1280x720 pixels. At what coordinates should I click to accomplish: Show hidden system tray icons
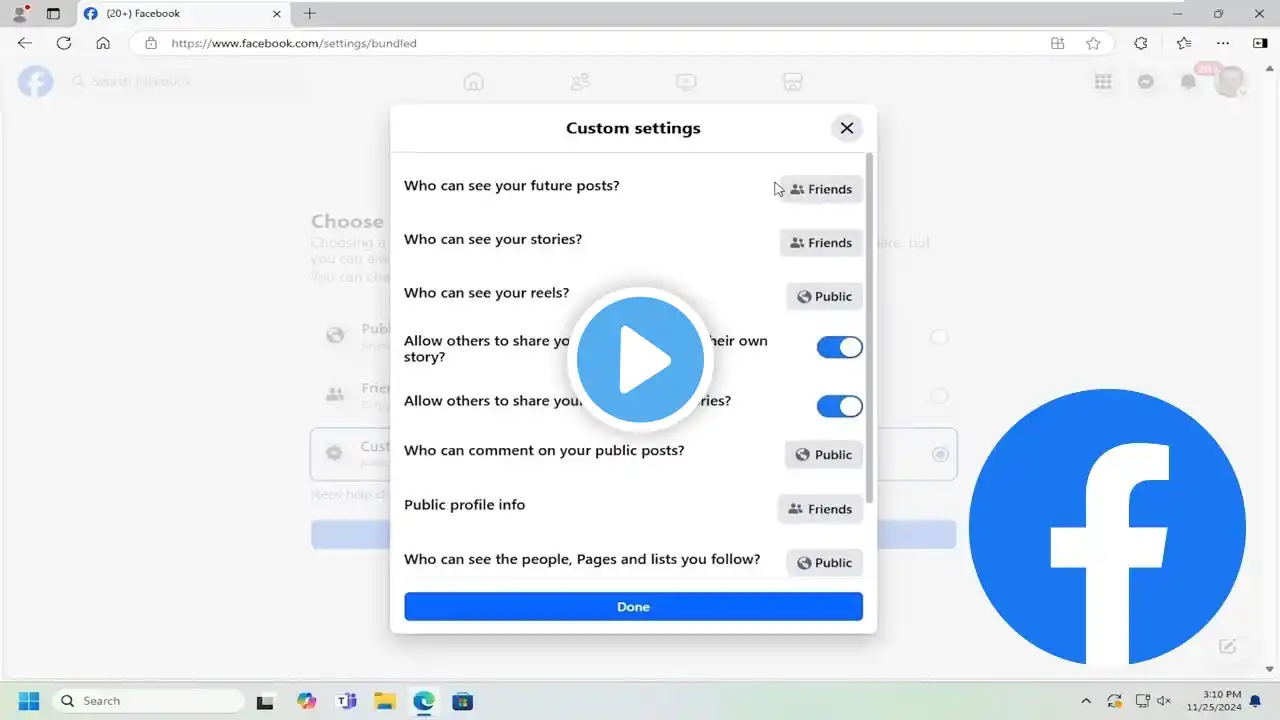tap(1086, 701)
